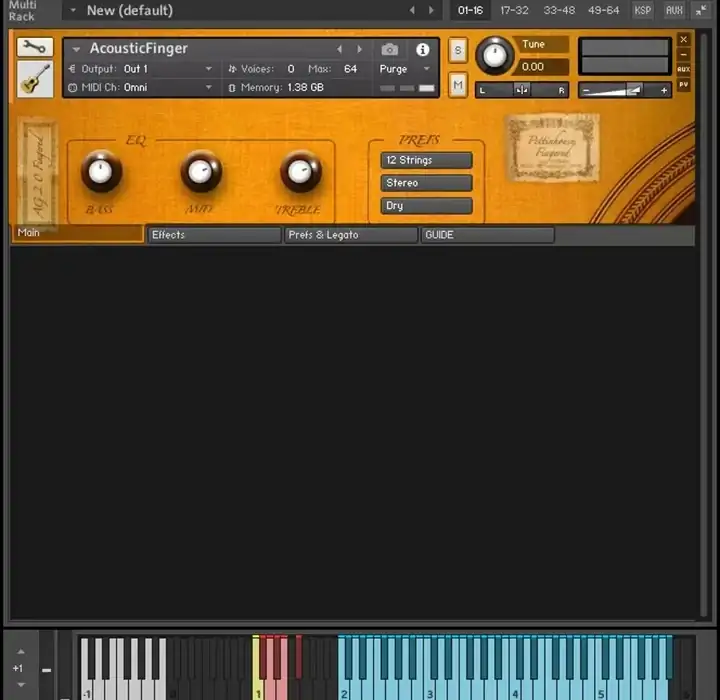Open the 12 Strings preference menu
Image resolution: width=720 pixels, height=700 pixels.
tap(426, 160)
